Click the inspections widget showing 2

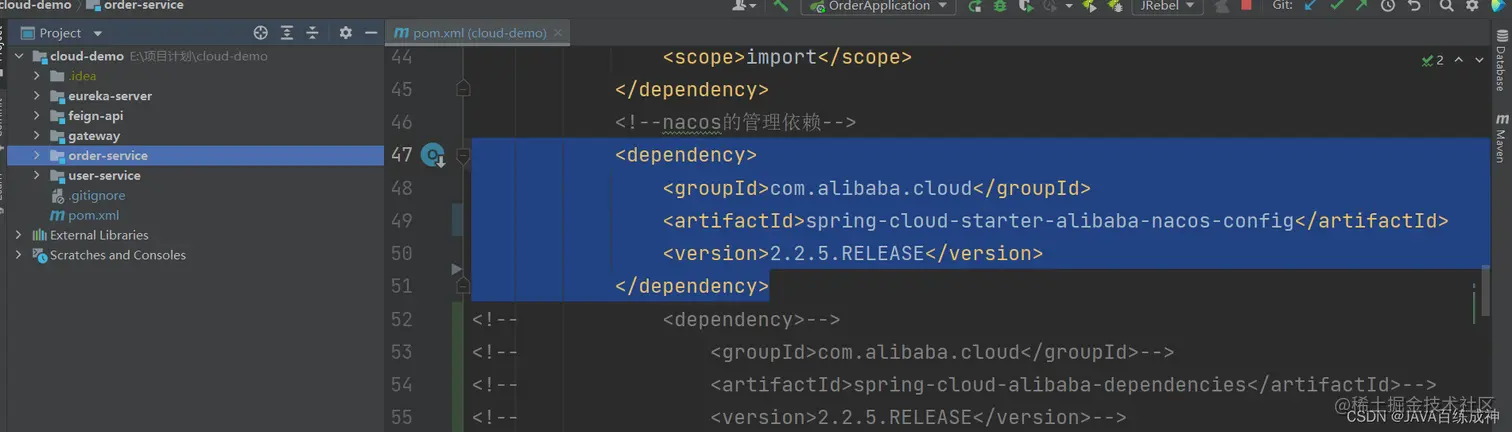click(1432, 61)
